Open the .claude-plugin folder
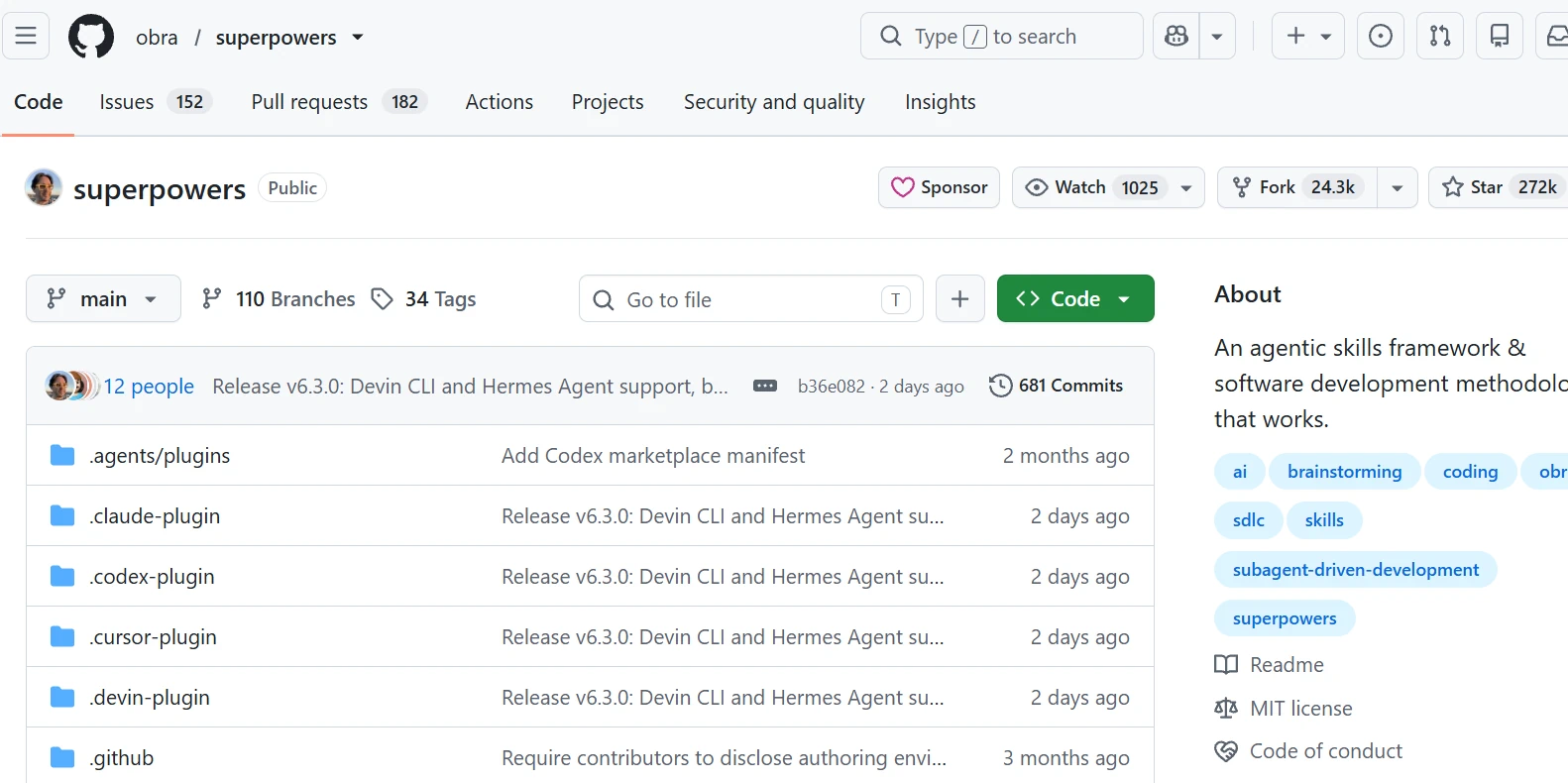Screen dimensions: 1568x783 [155, 516]
